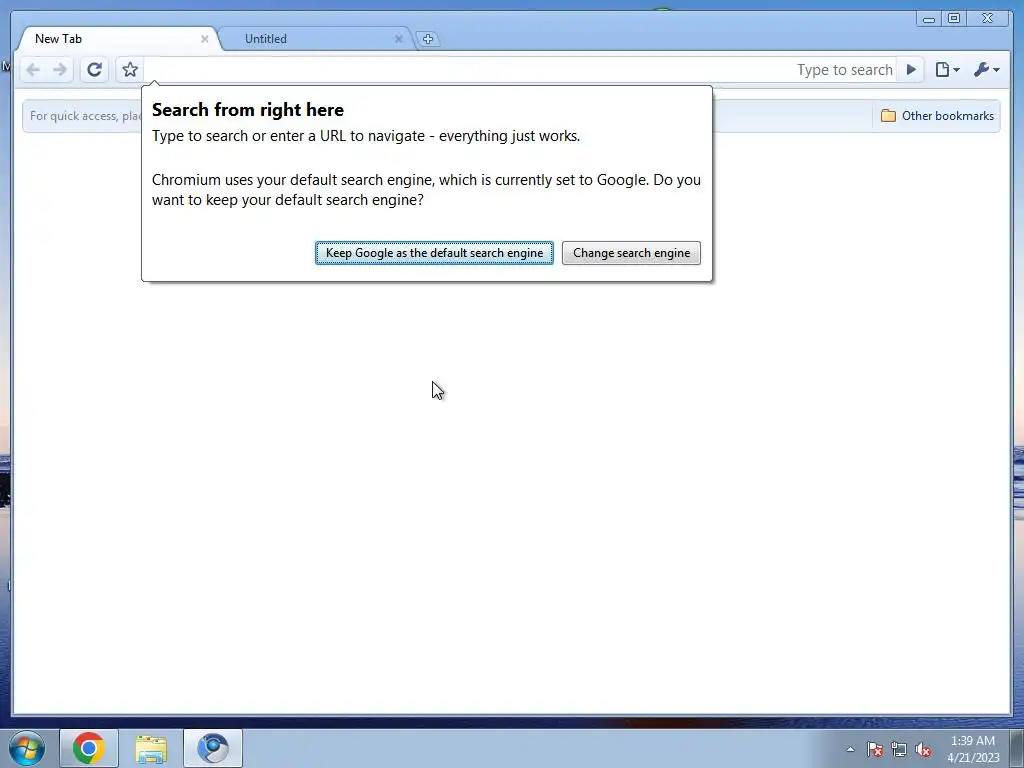Close the Untitled tab
The image size is (1024, 768).
398,39
